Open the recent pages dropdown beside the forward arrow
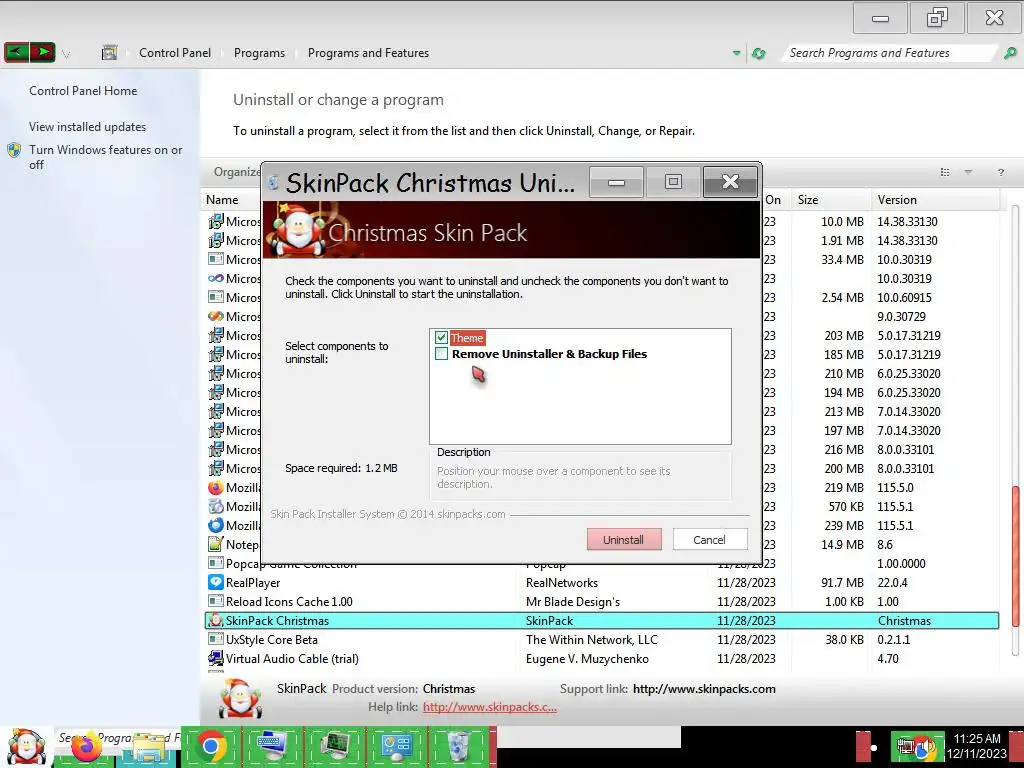Image resolution: width=1024 pixels, height=768 pixels. tap(66, 54)
